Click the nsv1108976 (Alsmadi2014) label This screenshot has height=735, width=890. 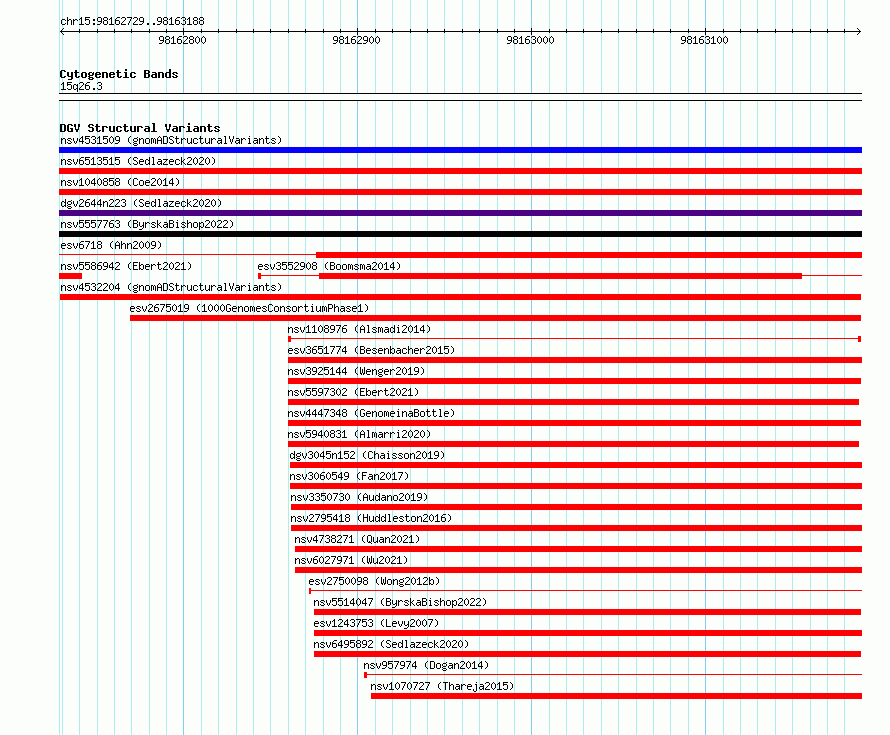tap(359, 329)
